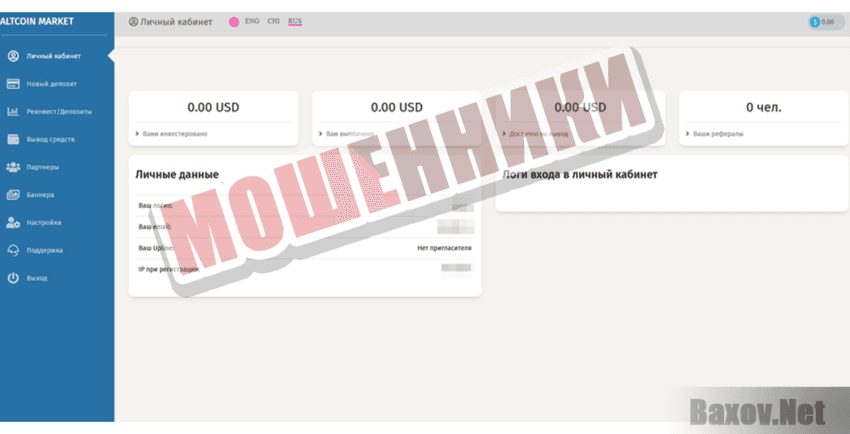Click the user-gear icon beside Настройки

[x=13, y=222]
